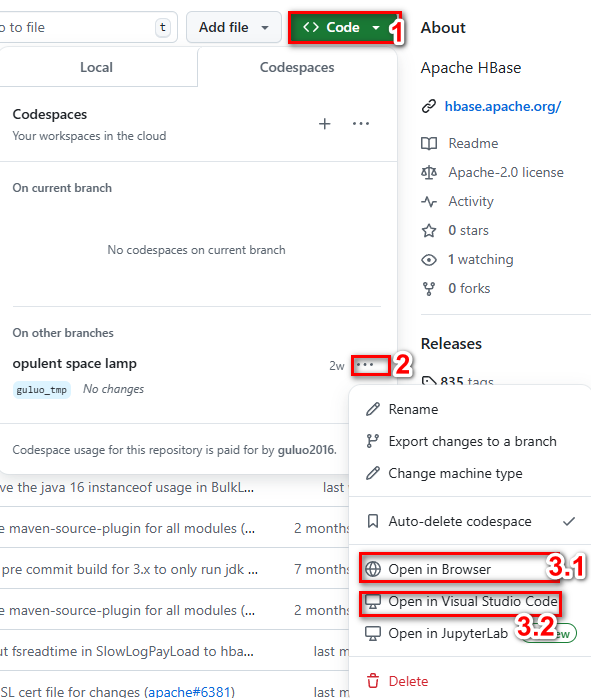Open the Apache-2.0 license link
The height and width of the screenshot is (698, 591).
tap(506, 172)
